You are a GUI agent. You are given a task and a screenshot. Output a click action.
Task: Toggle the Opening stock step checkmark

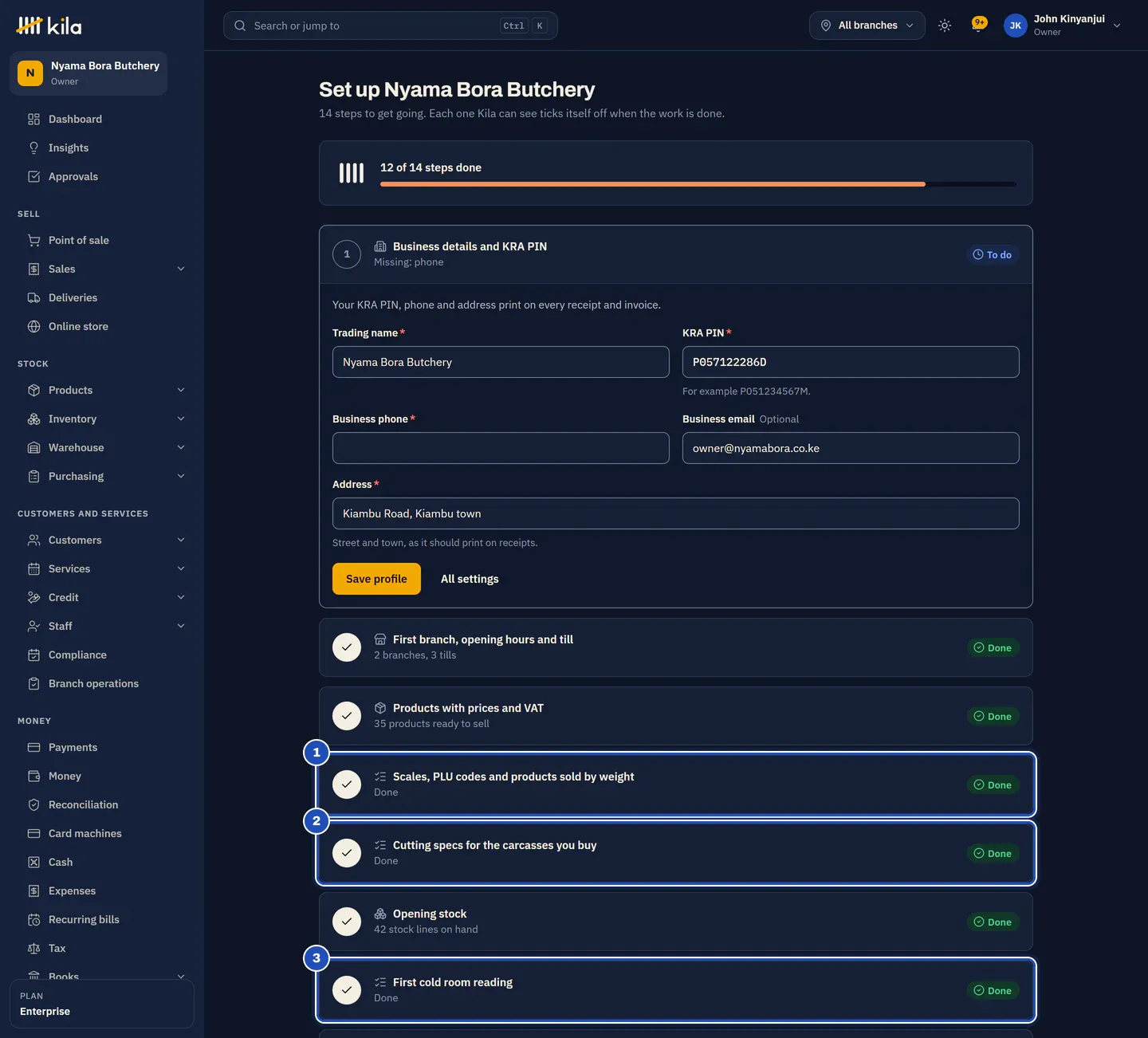point(347,922)
